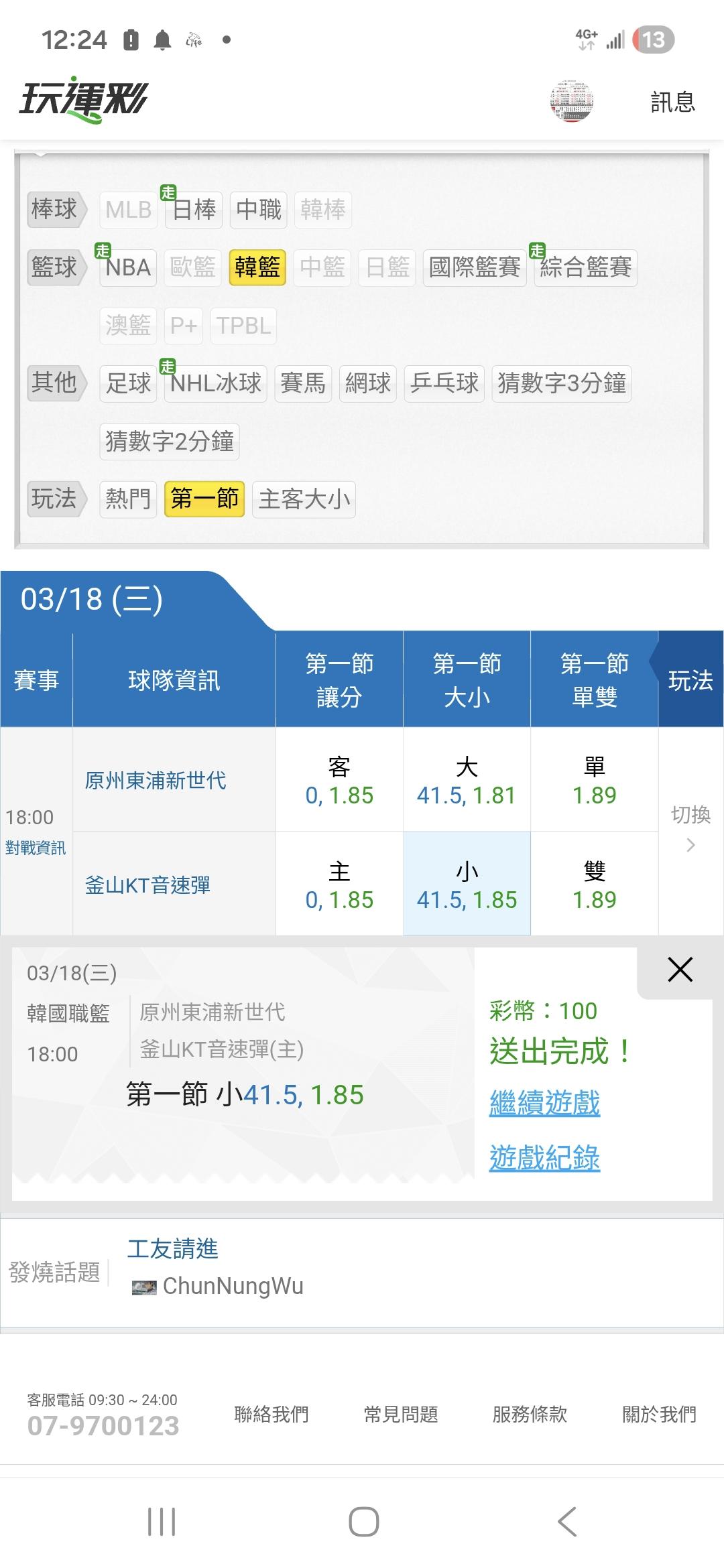
Task: Pick 客 0, 1.85 spread
Action: pos(339,780)
